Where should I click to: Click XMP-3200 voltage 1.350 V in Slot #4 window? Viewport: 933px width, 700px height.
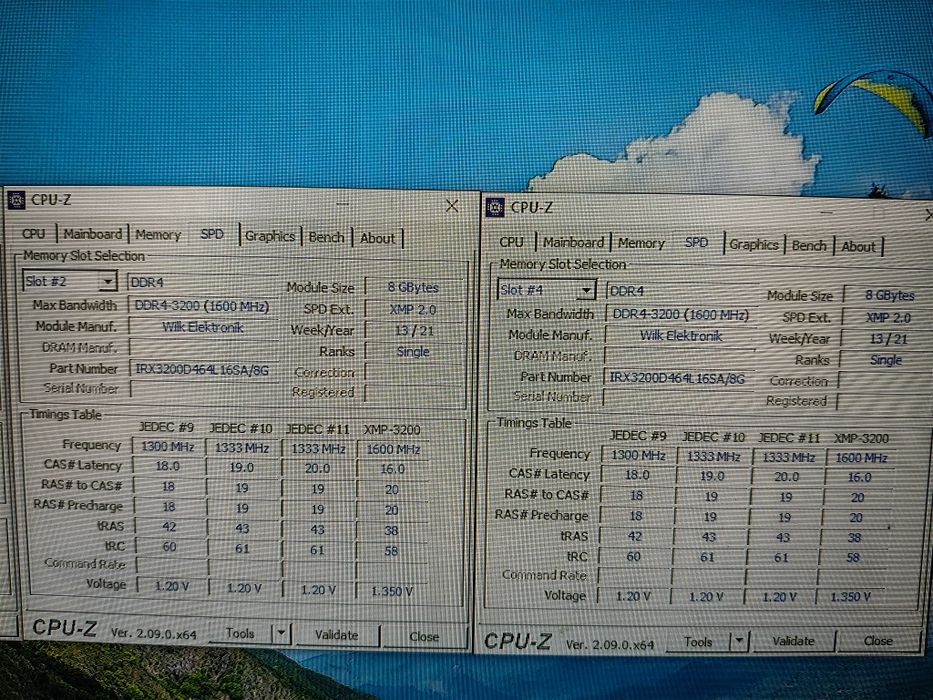pyautogui.click(x=850, y=596)
